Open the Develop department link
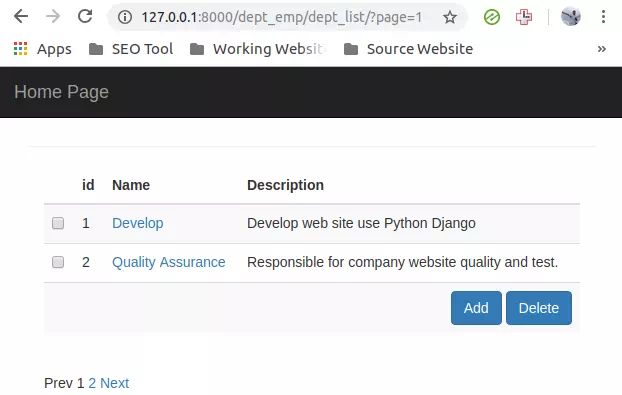622x395 pixels. click(138, 223)
